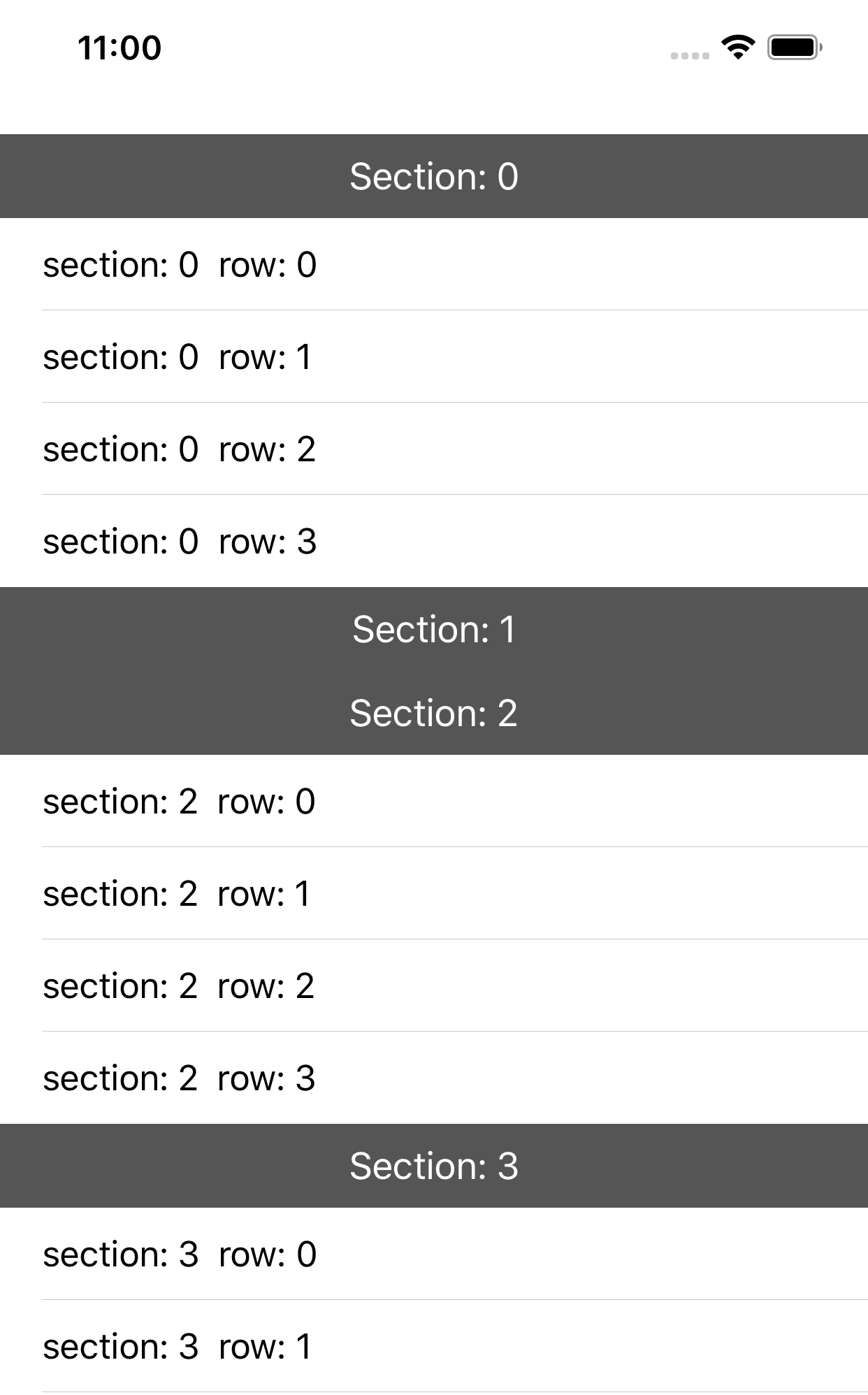This screenshot has height=1395, width=868.
Task: Select section: 0 row: 0 cell
Action: click(x=434, y=264)
